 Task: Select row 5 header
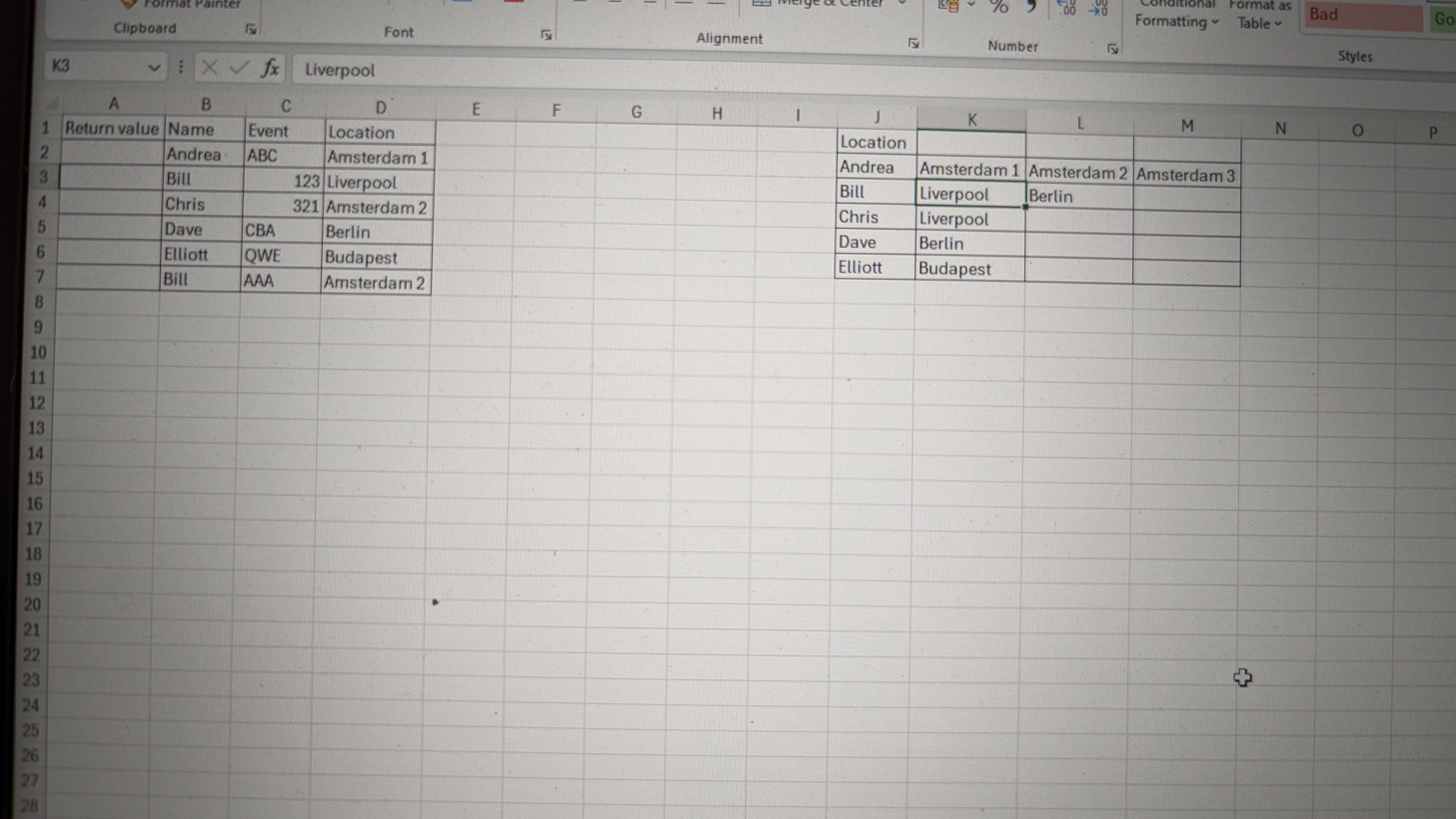[42, 227]
